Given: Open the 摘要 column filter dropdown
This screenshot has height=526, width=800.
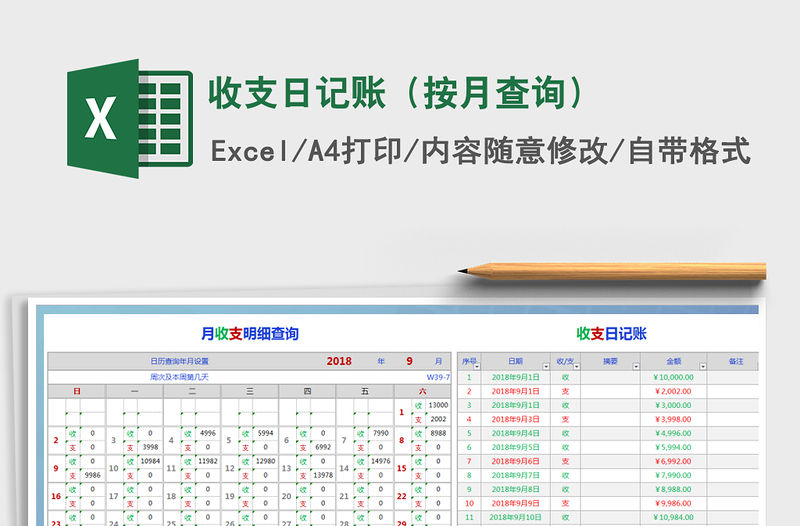Looking at the screenshot, I should point(636,366).
